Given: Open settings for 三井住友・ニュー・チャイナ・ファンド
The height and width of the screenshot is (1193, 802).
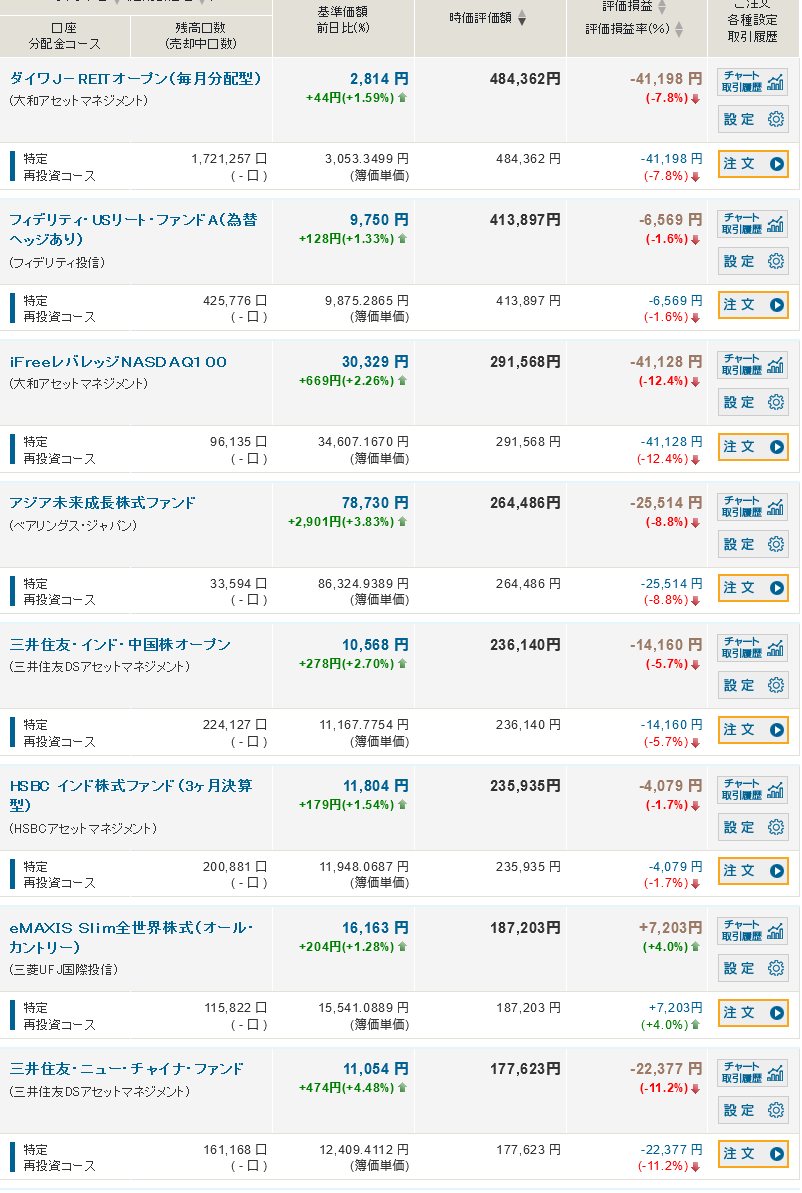Looking at the screenshot, I should tap(753, 1110).
